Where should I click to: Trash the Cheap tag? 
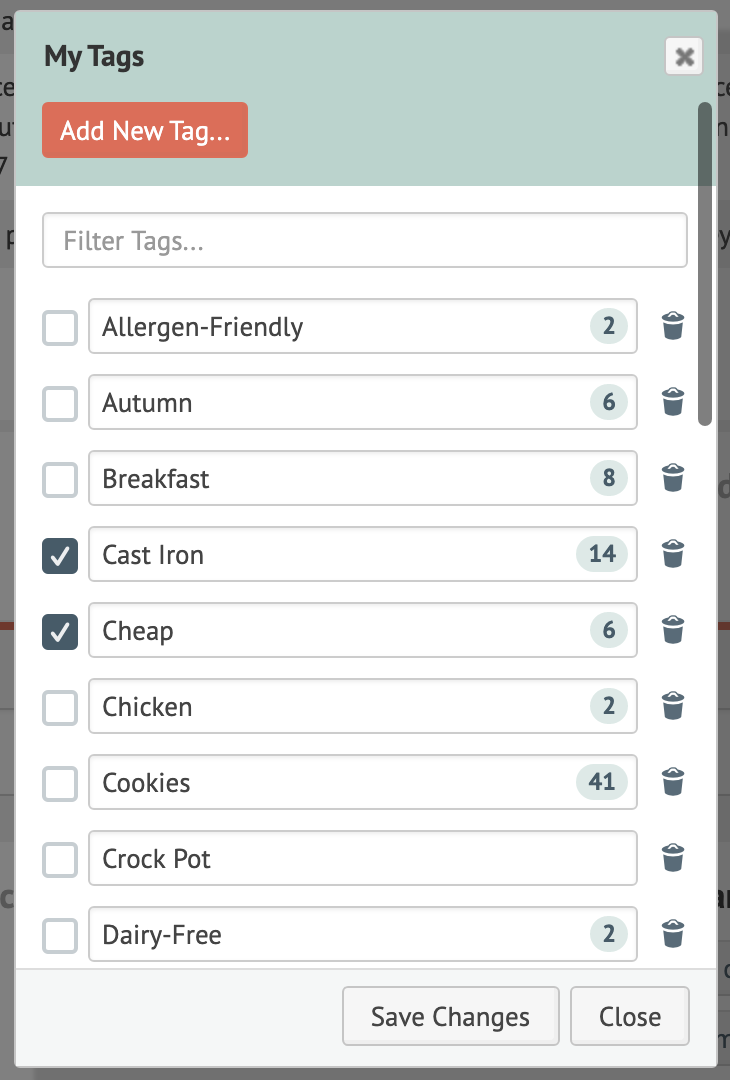673,630
